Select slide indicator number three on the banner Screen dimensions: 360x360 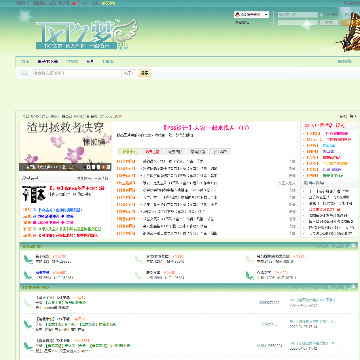click(x=99, y=167)
